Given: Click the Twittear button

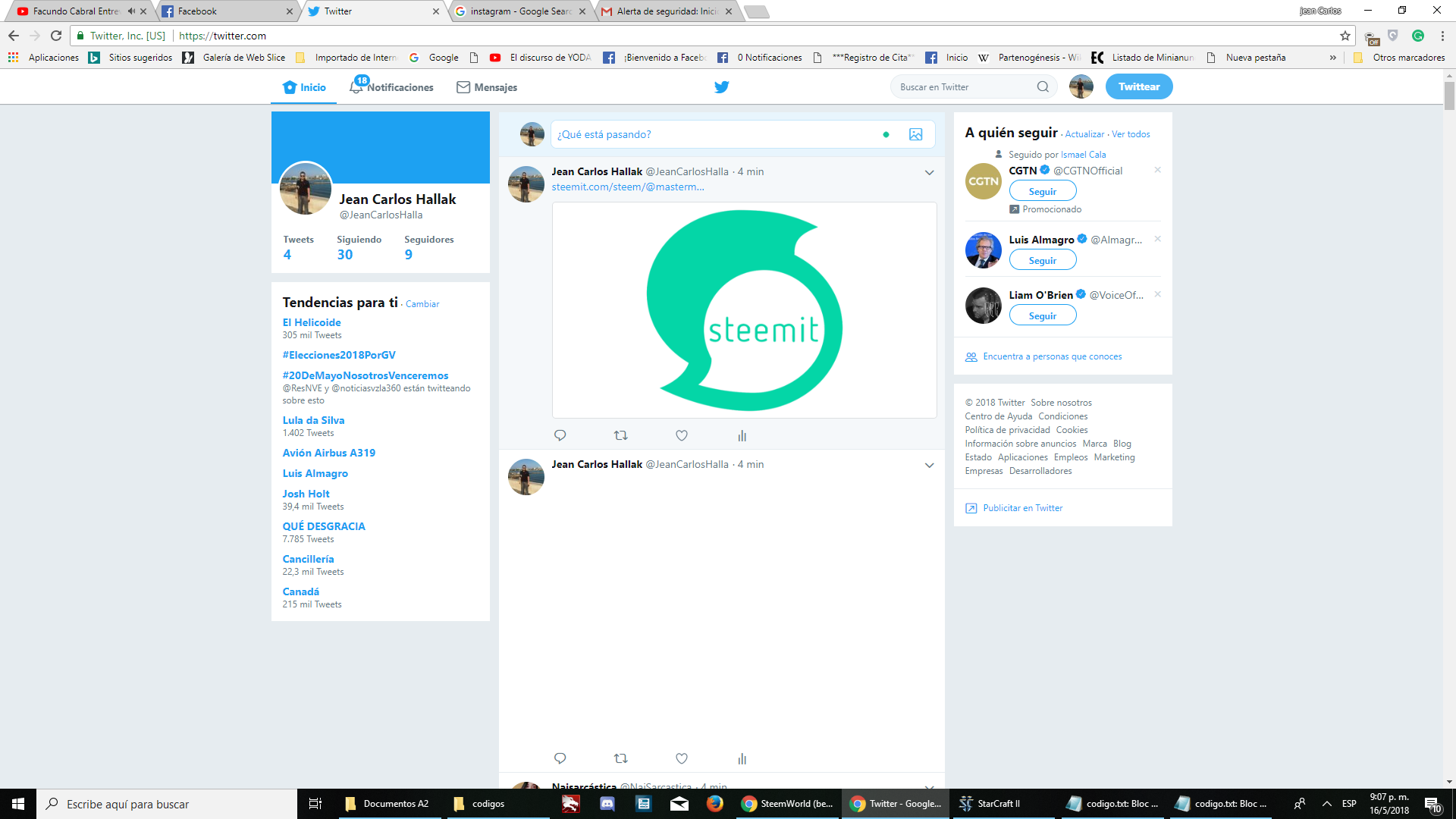Looking at the screenshot, I should point(1138,86).
